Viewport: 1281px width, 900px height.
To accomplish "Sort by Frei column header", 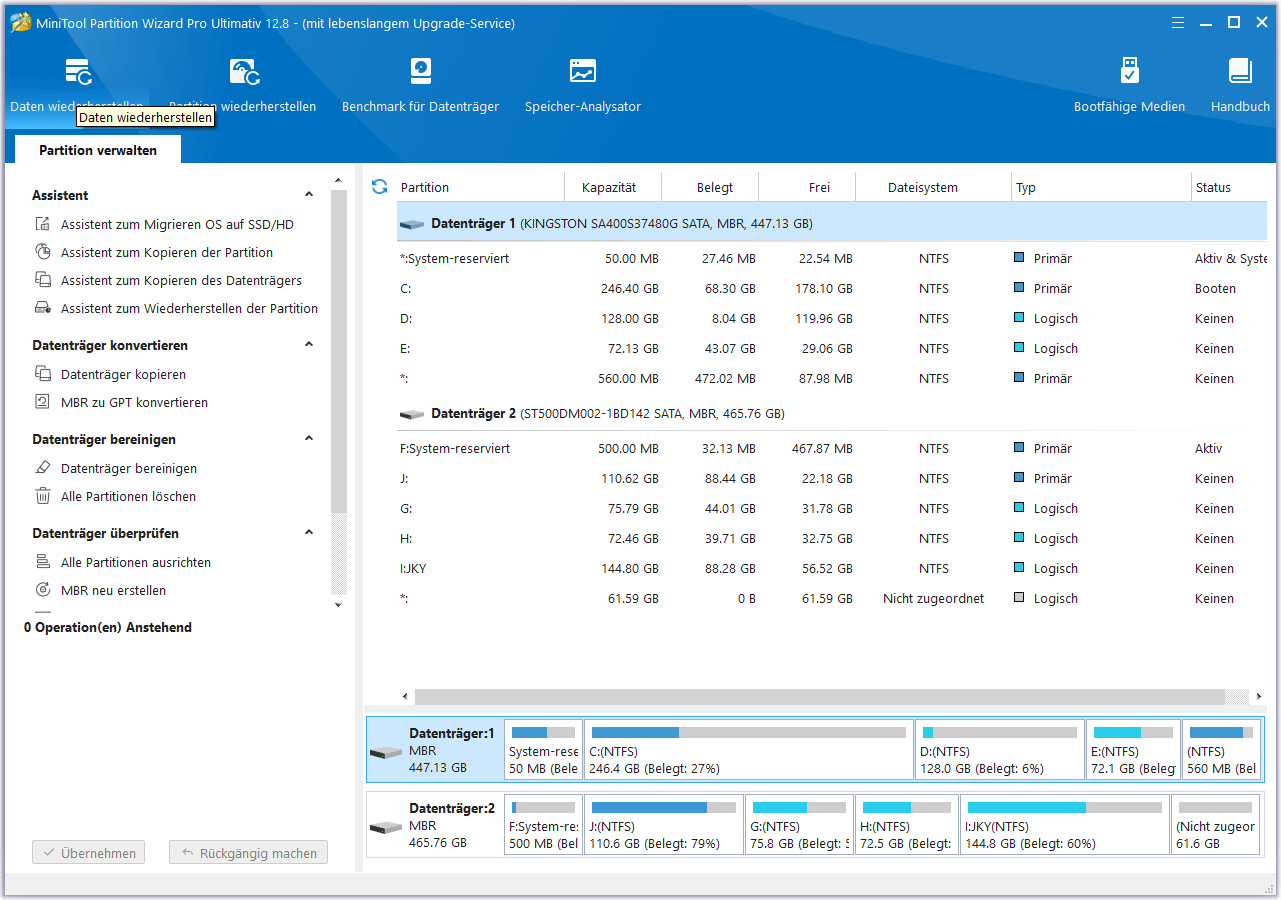I will (807, 187).
